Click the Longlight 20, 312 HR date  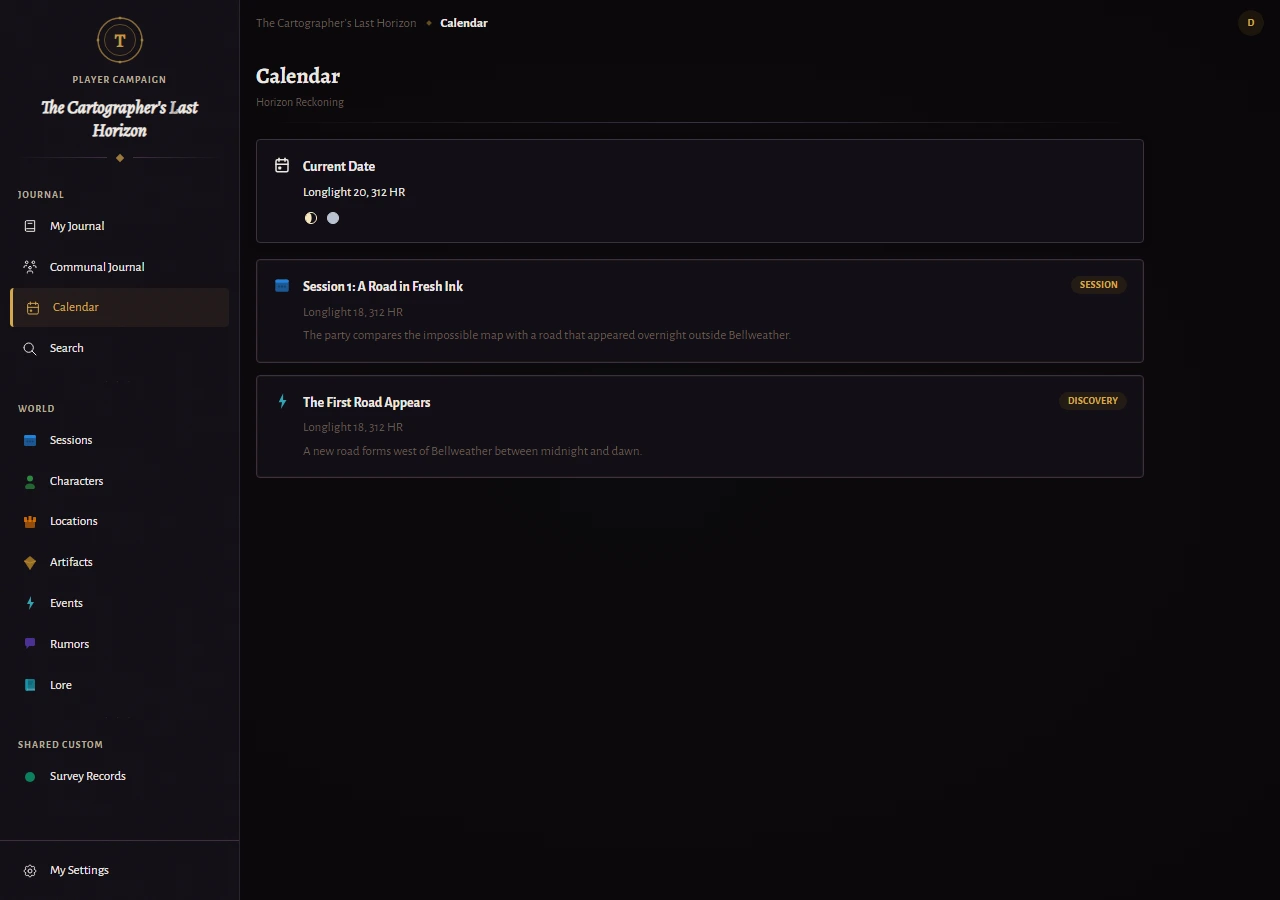354,192
